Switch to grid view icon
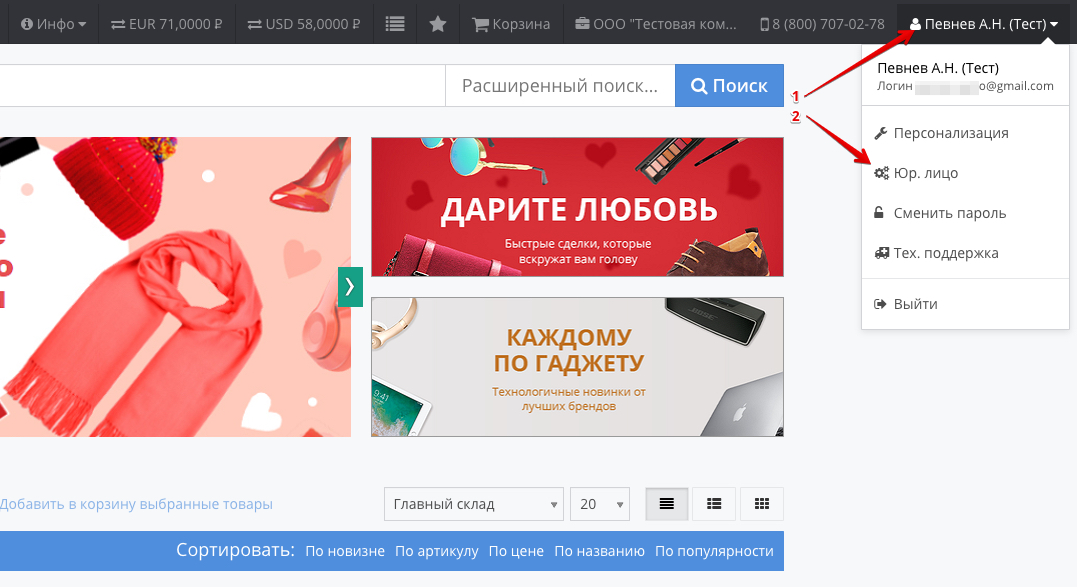This screenshot has height=587, width=1077. pos(762,504)
